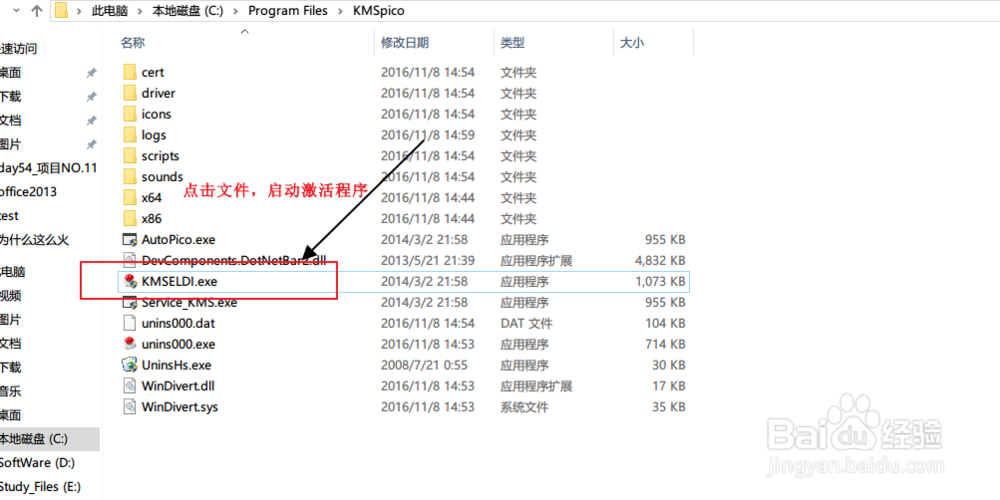Viewport: 1000px width, 500px height.
Task: Expand the chevron after Program Files in breadcrumb
Action: (341, 11)
